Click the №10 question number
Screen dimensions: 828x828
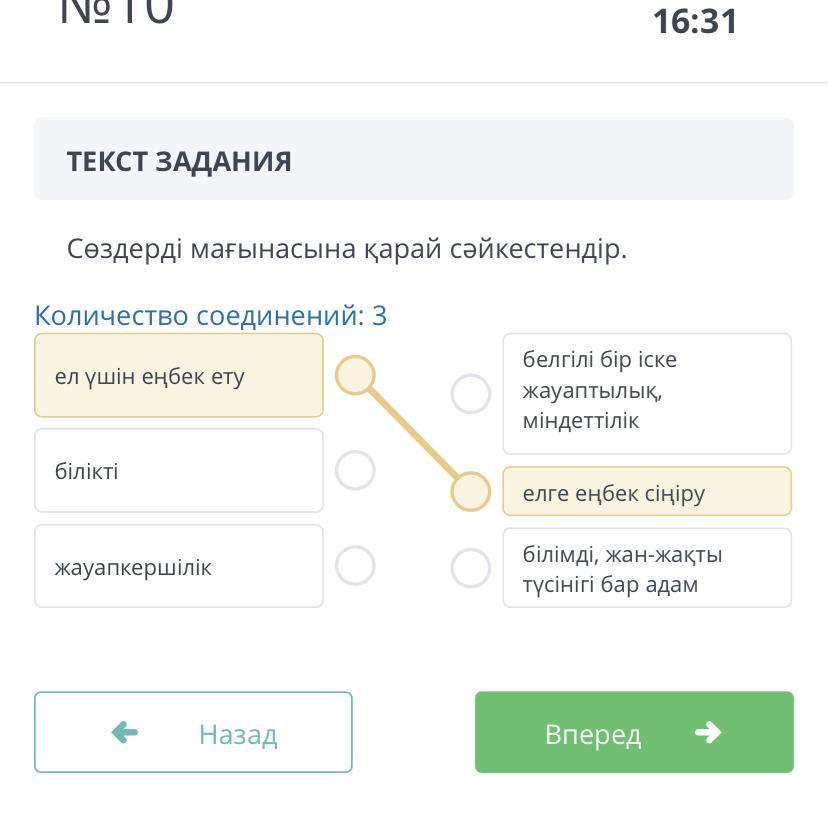pos(117,12)
